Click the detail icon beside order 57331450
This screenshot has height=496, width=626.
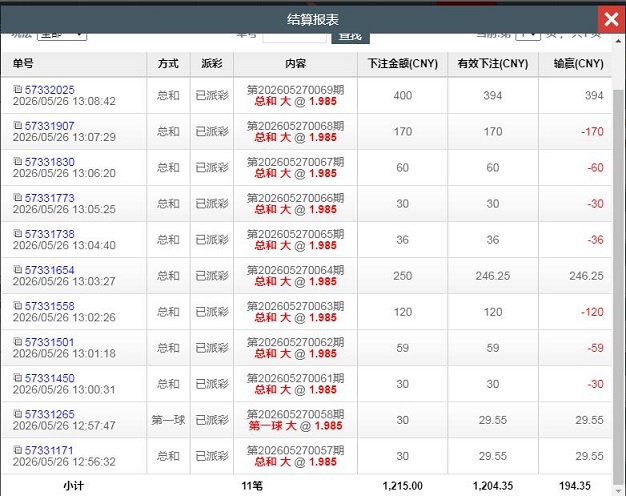[x=18, y=377]
